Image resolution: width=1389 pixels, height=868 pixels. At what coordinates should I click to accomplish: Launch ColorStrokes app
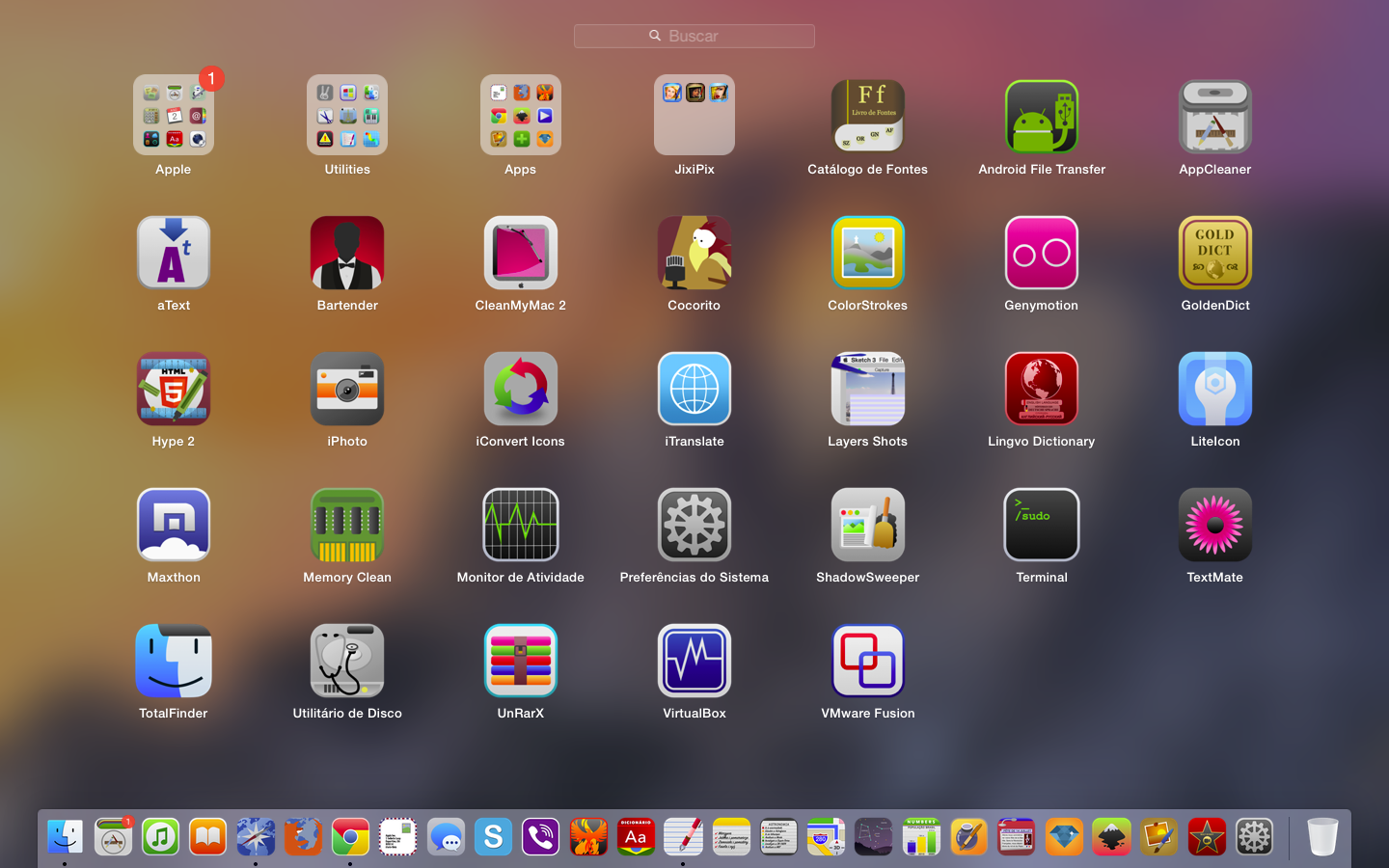coord(868,253)
